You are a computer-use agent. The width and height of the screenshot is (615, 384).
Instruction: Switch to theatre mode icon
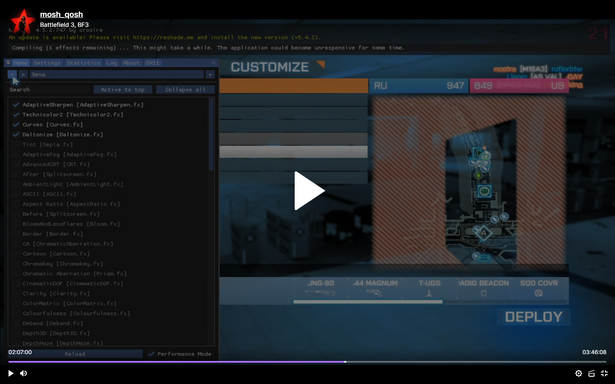coord(591,373)
